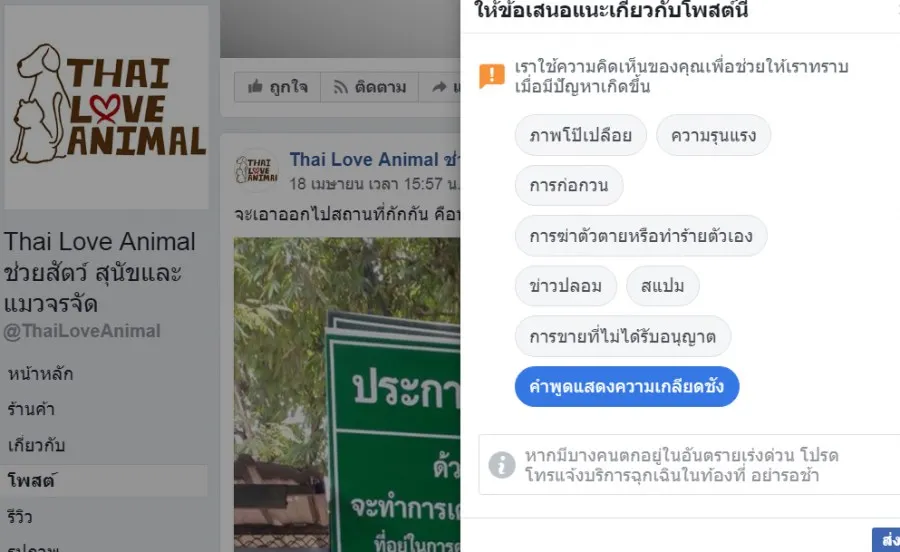Click the orange exclamation feedback icon
Screen dimensions: 900x552
(492, 76)
